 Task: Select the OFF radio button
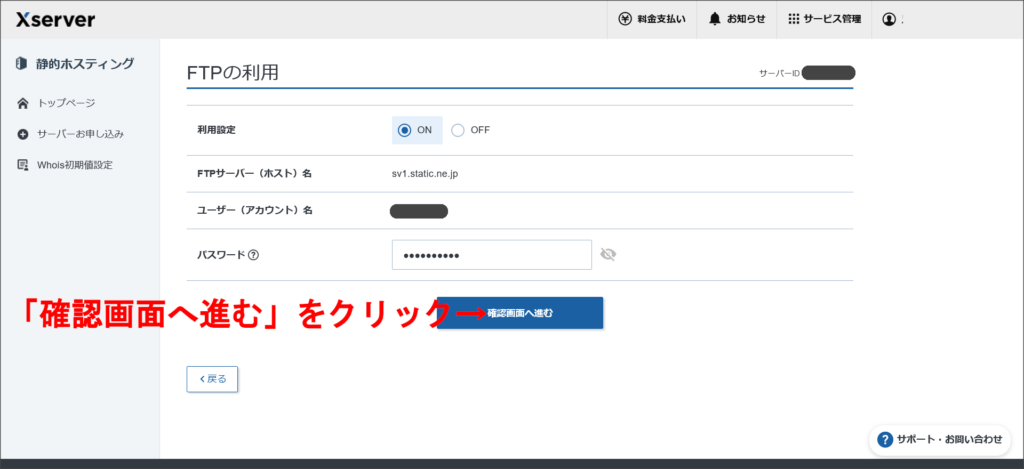click(458, 130)
